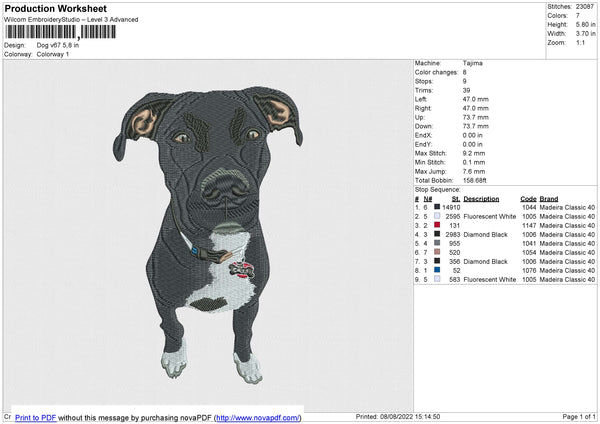
Task: Select the dog embroidery design preview
Action: coord(208,235)
